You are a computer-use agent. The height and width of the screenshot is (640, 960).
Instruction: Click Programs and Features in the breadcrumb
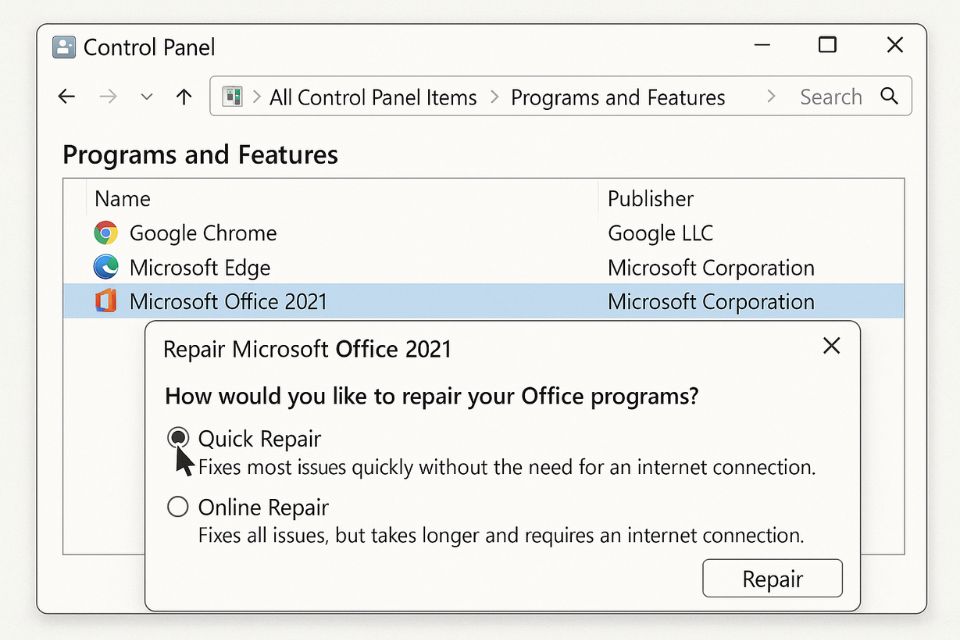tap(617, 96)
